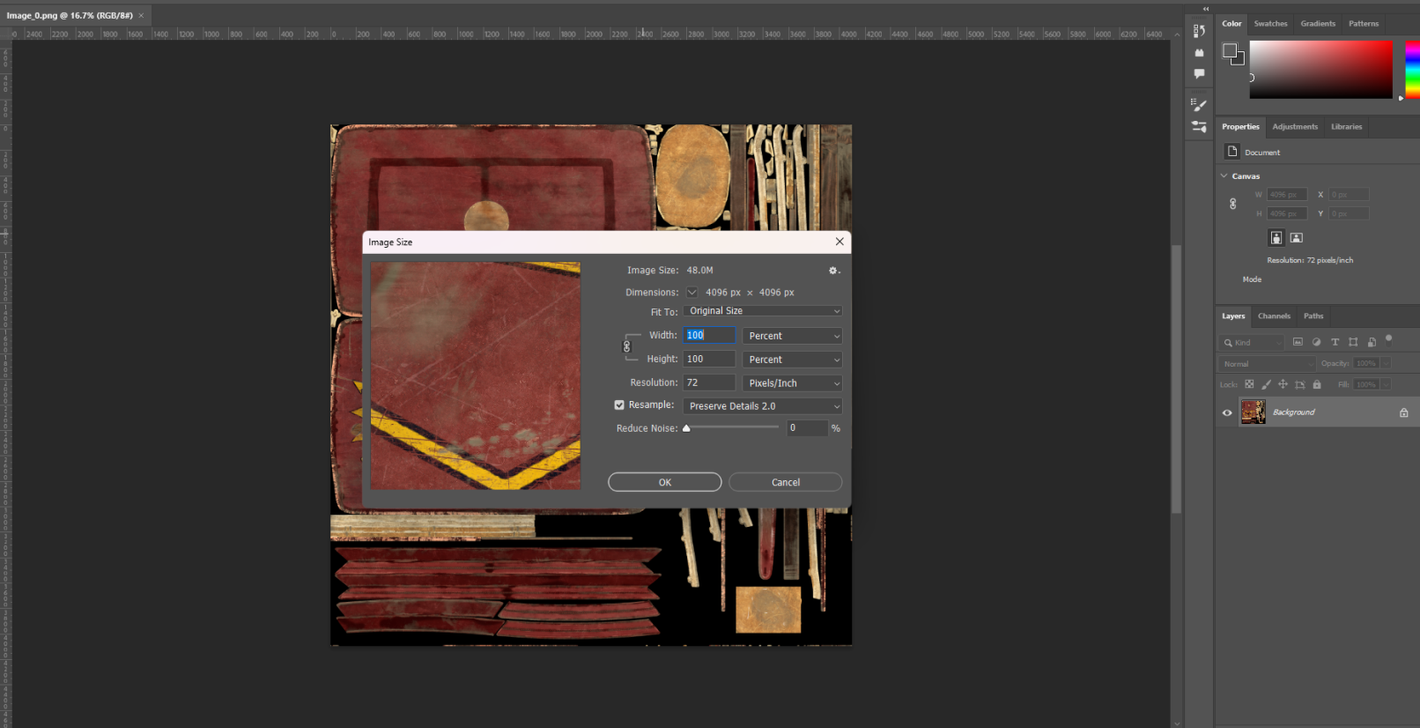Toggle the layer filter switch
Viewport: 1420px width, 728px height.
(x=1389, y=340)
